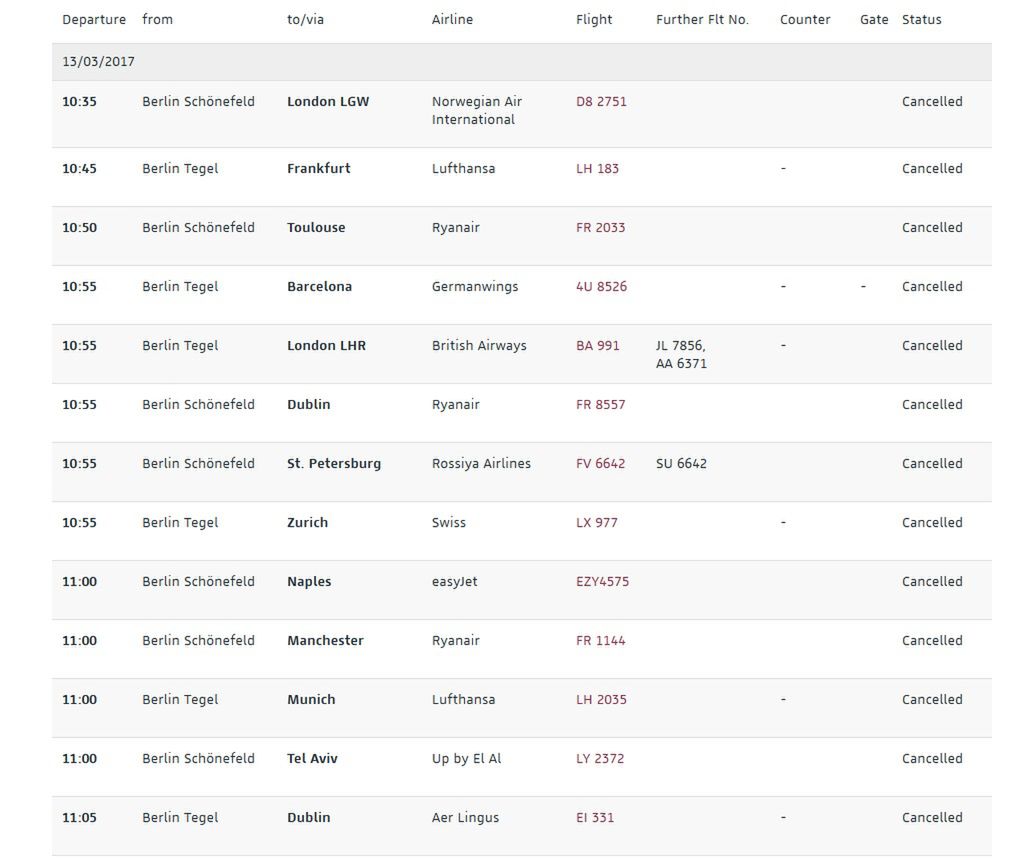Open flight number EZY4575

602,581
